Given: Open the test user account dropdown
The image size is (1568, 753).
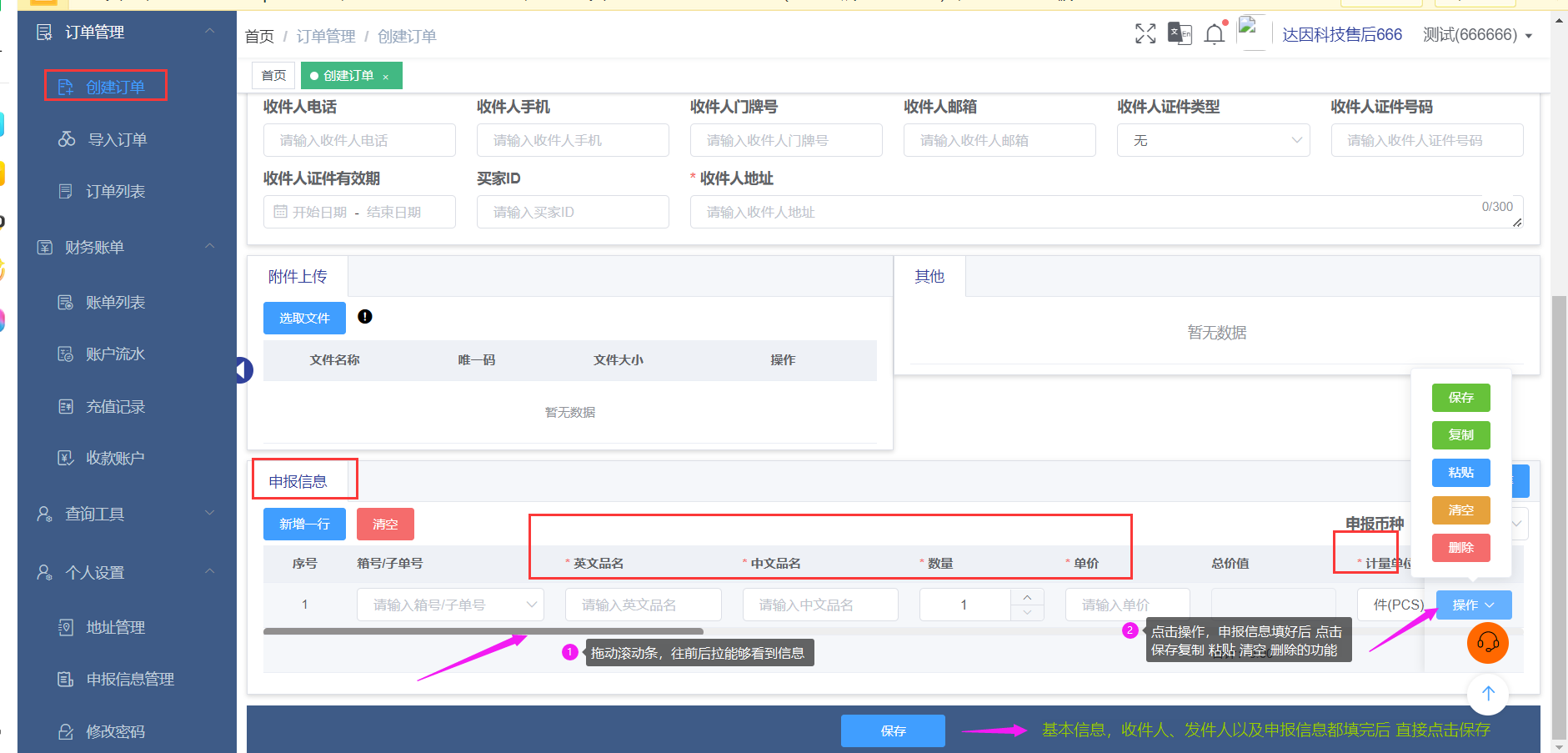Looking at the screenshot, I should coord(1476,35).
